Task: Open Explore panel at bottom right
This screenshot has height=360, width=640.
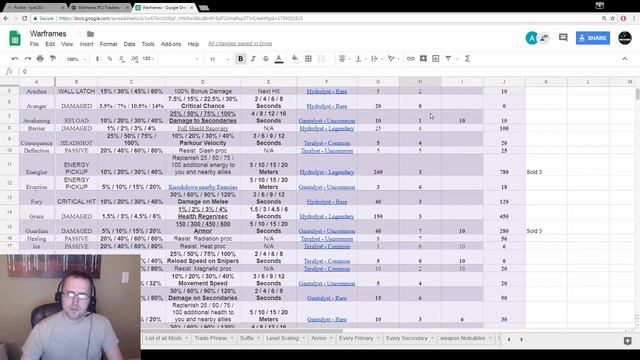Action: (628, 340)
